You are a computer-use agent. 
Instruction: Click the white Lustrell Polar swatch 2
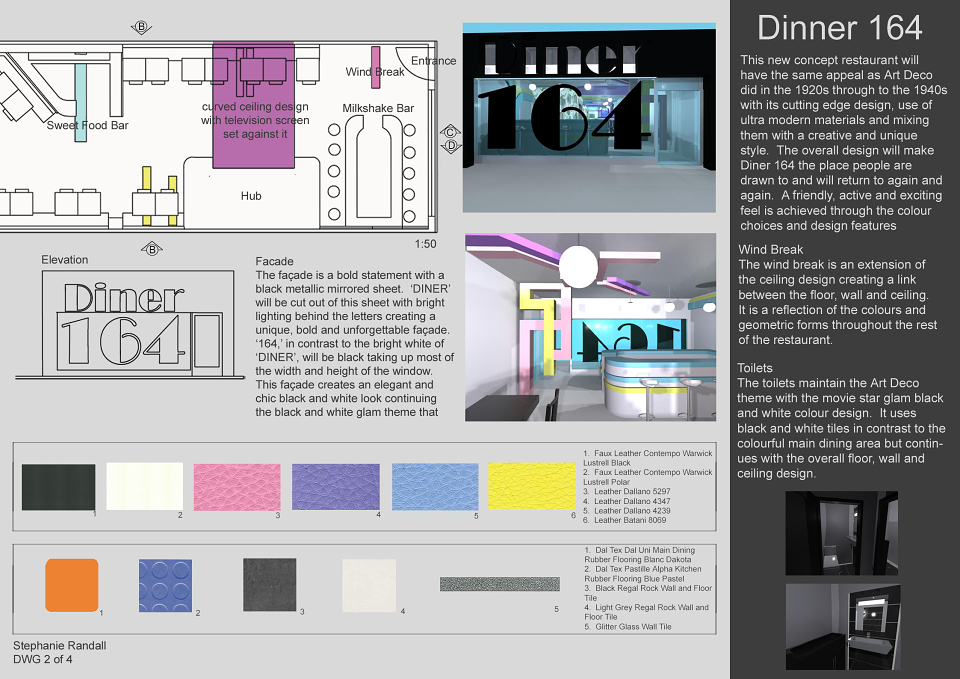tap(144, 486)
